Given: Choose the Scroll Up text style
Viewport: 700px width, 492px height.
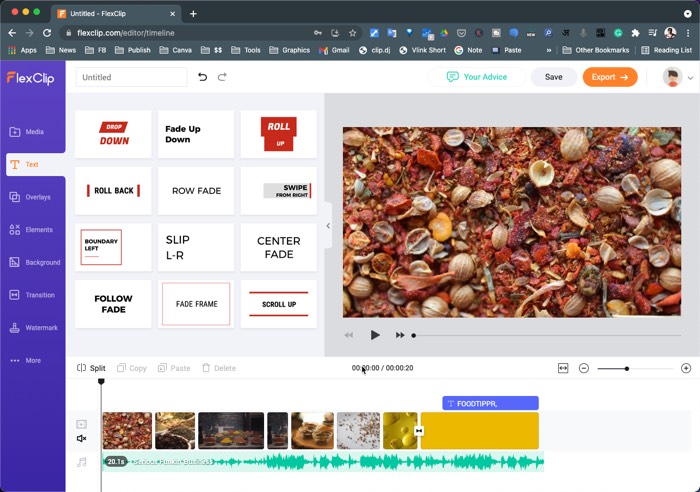Looking at the screenshot, I should [279, 304].
